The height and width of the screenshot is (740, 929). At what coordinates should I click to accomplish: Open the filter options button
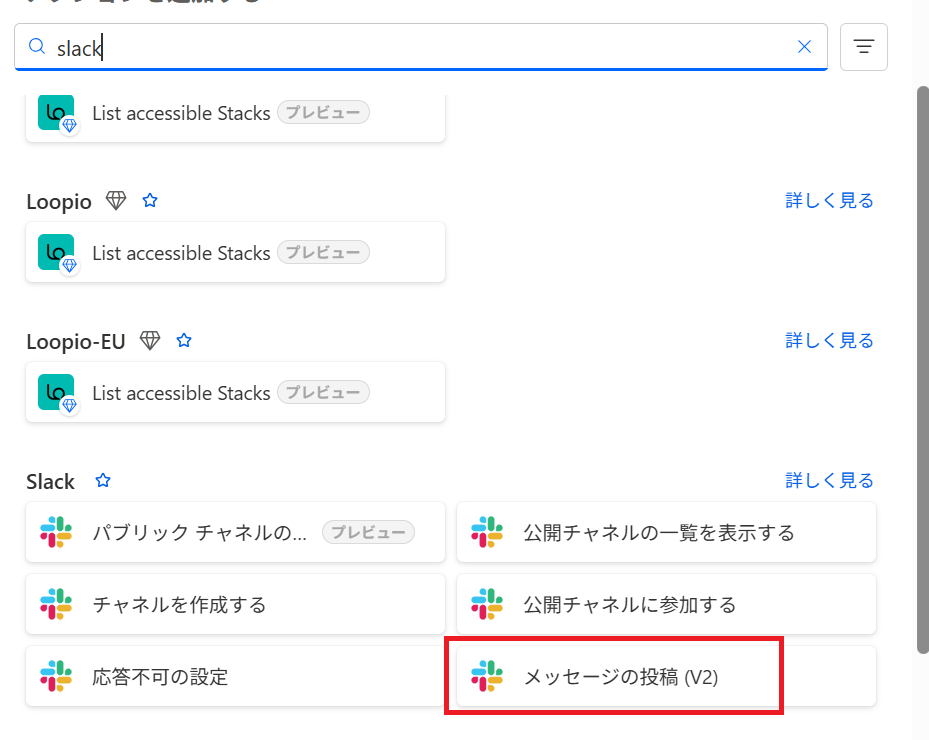[864, 47]
